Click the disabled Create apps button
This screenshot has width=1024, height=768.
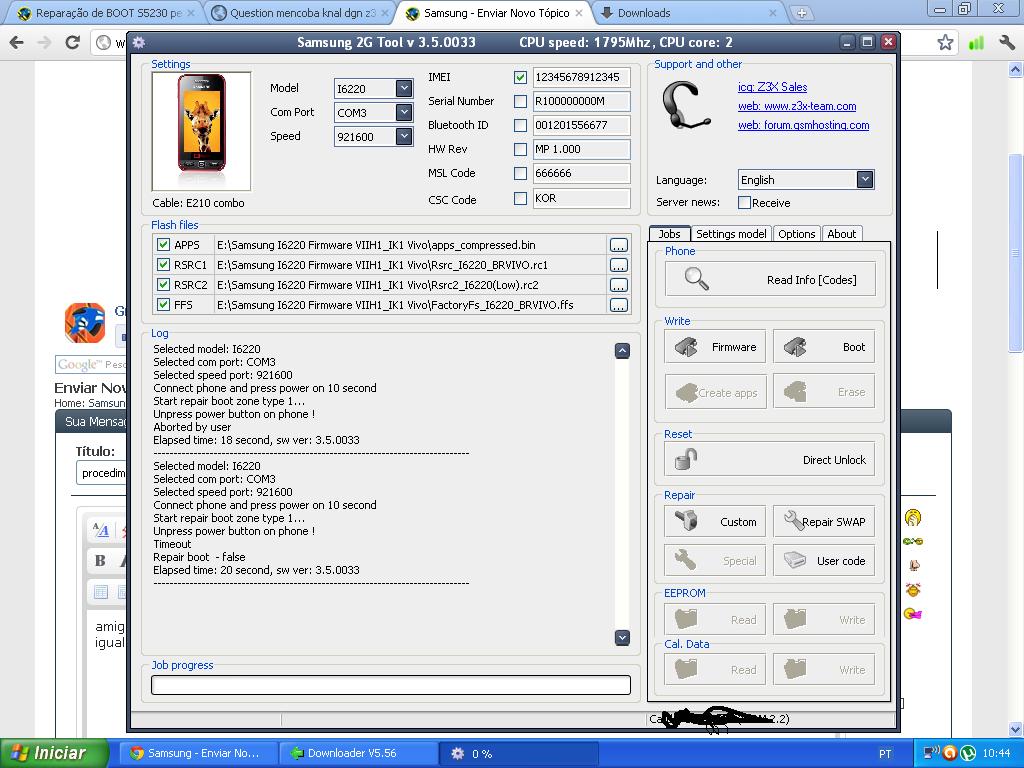pyautogui.click(x=715, y=392)
